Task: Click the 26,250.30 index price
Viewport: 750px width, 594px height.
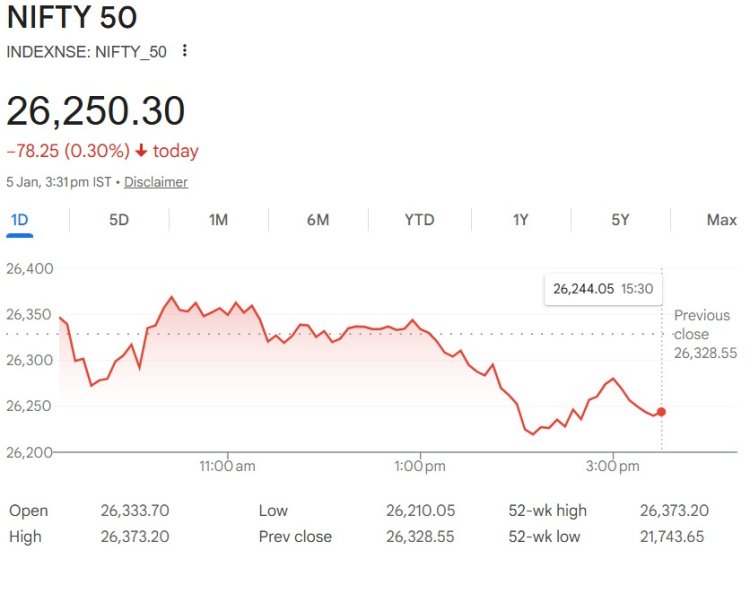Action: coord(96,111)
